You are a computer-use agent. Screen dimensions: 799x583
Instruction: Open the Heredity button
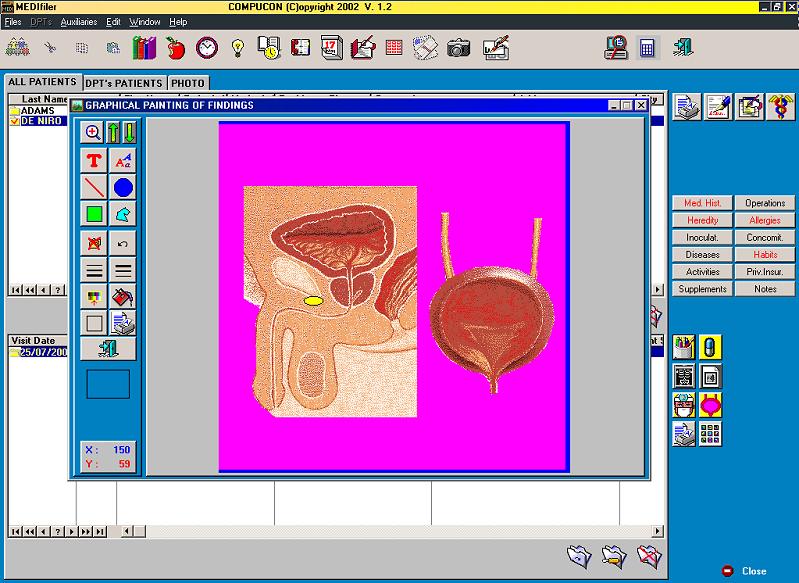(x=702, y=220)
